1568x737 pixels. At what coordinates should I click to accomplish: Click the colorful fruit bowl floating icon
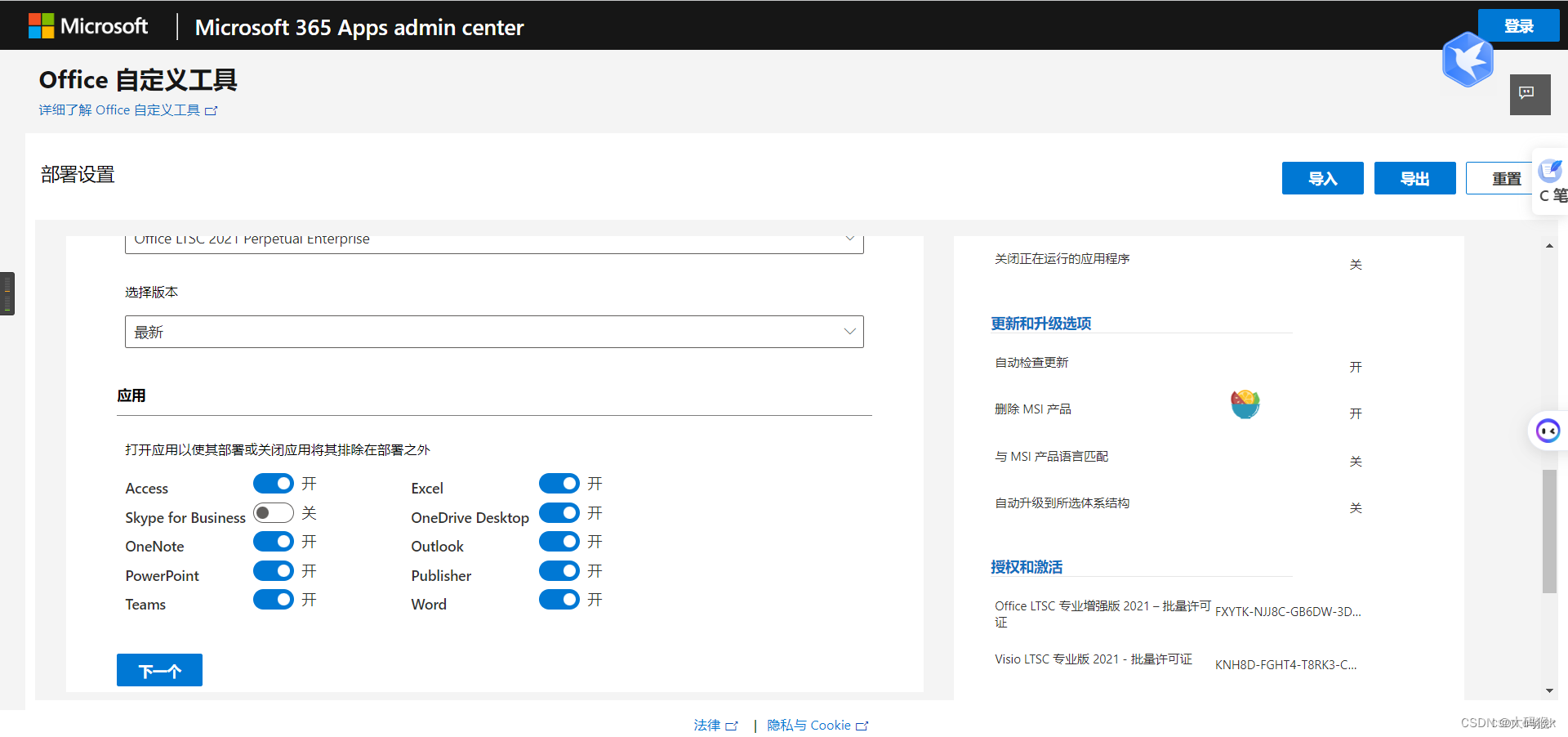1245,404
